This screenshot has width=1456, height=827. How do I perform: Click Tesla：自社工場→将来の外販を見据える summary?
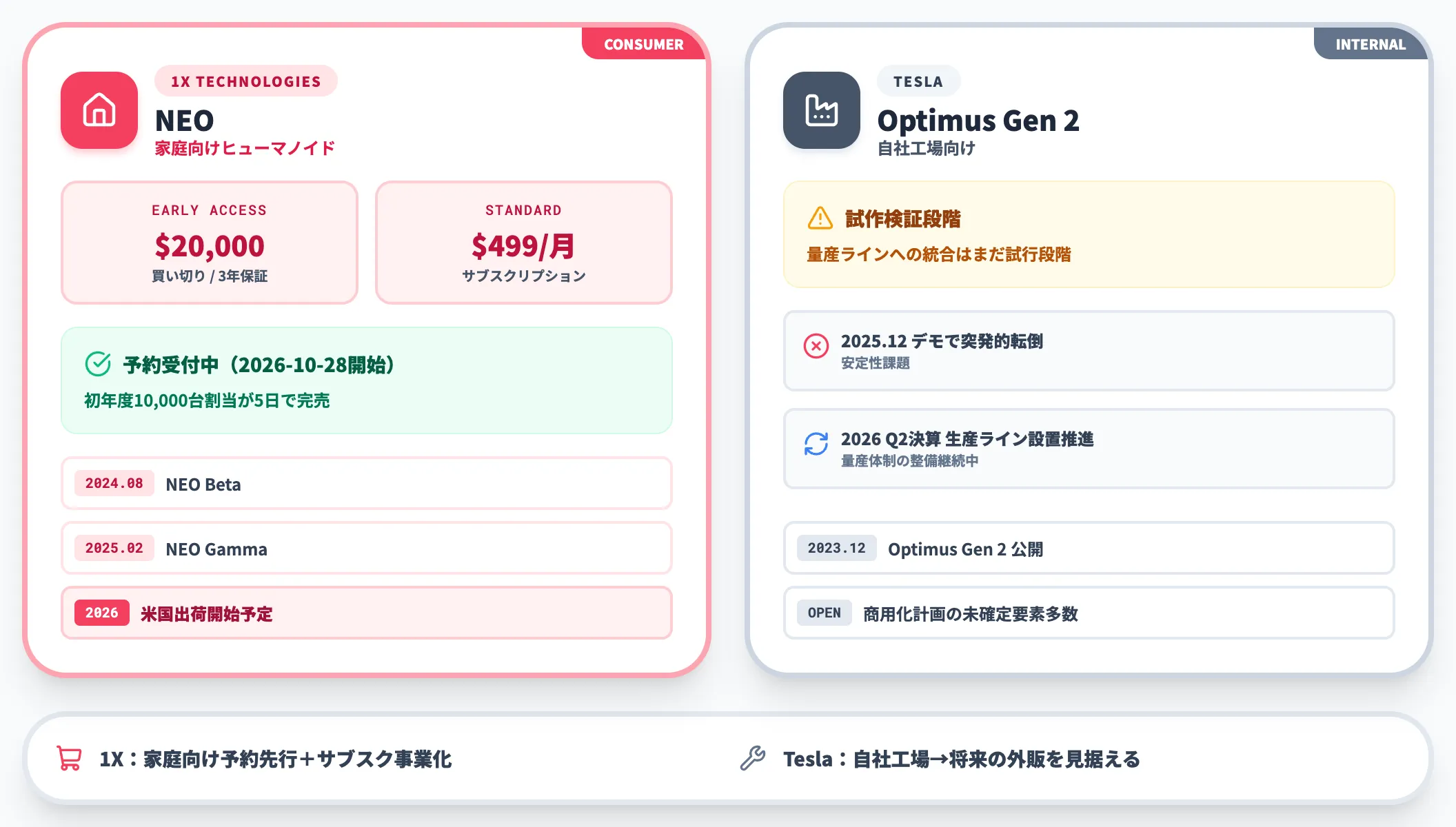[x=962, y=759]
